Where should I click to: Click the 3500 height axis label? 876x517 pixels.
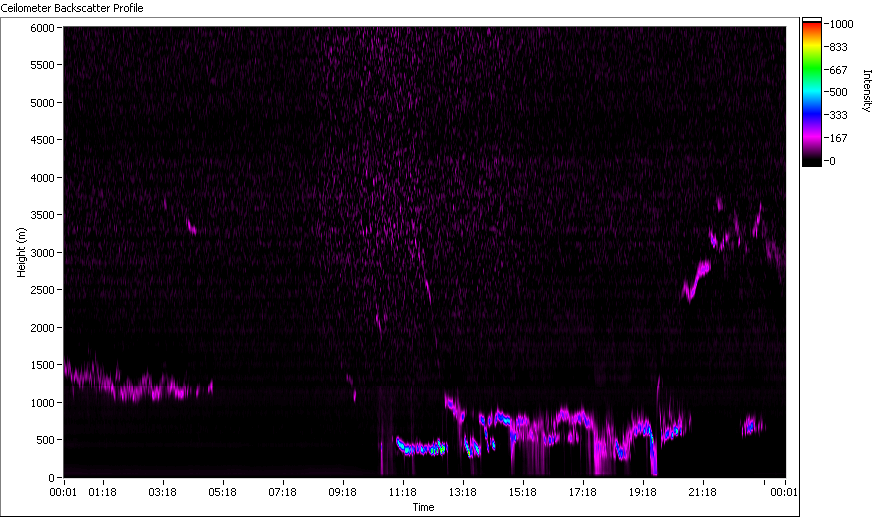42,215
